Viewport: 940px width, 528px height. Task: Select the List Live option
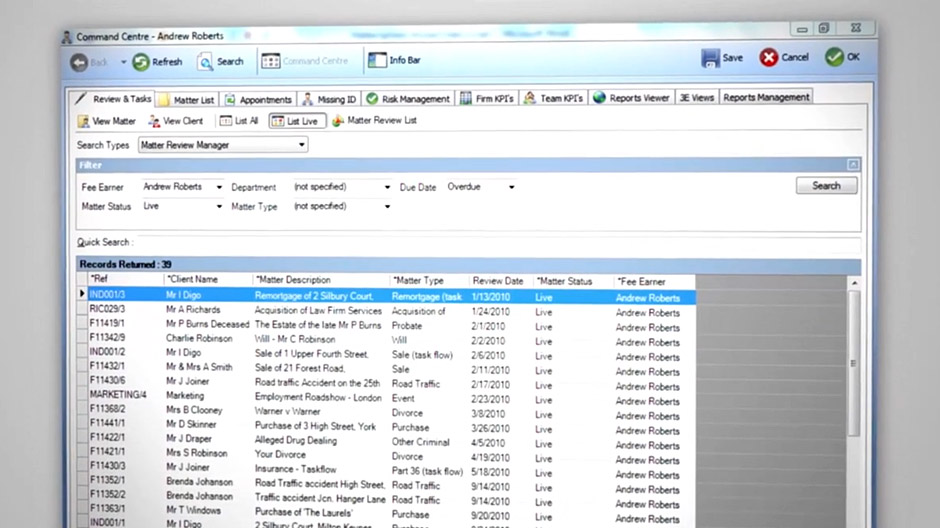pyautogui.click(x=297, y=121)
